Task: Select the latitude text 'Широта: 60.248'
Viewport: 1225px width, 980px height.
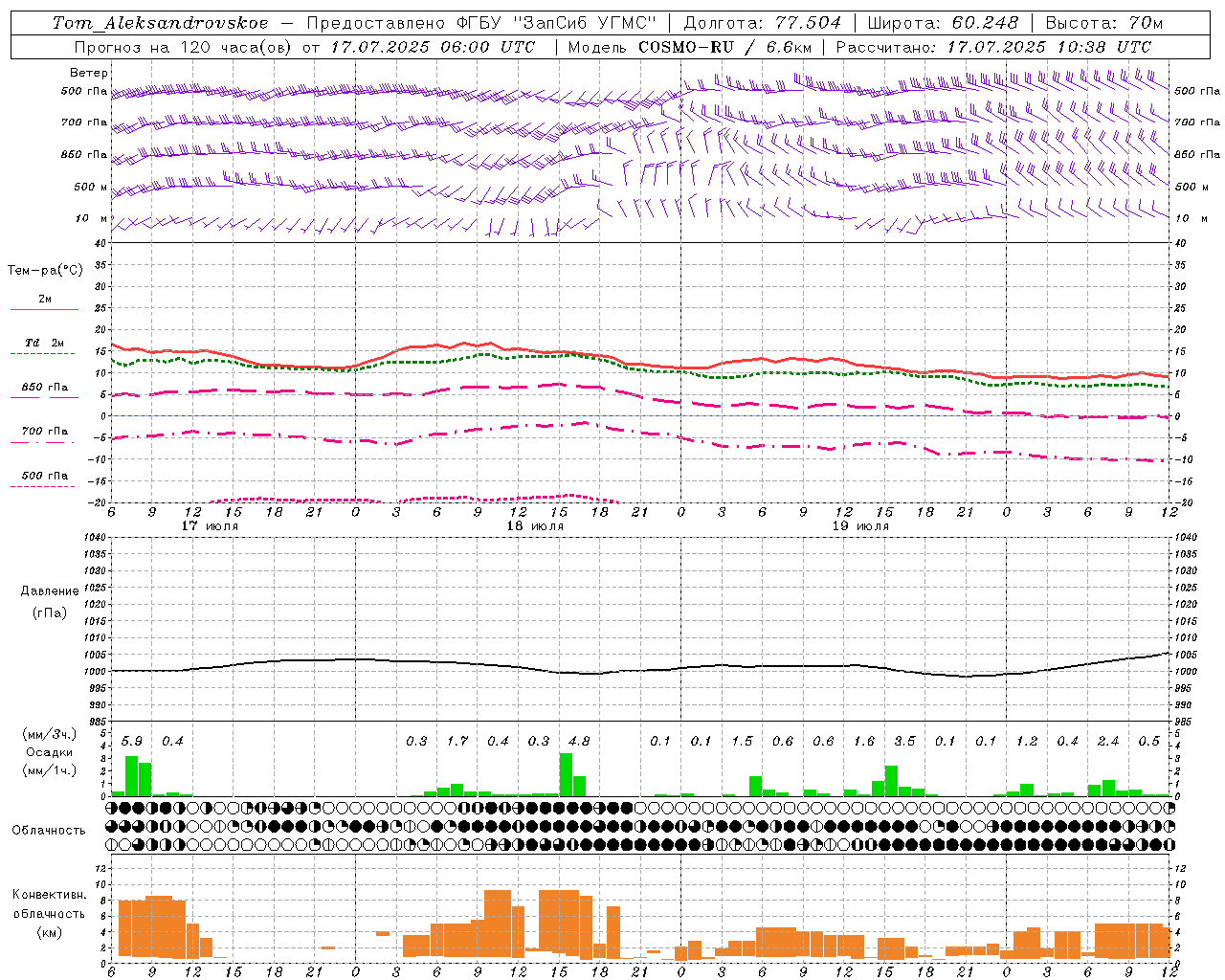Action: (944, 23)
